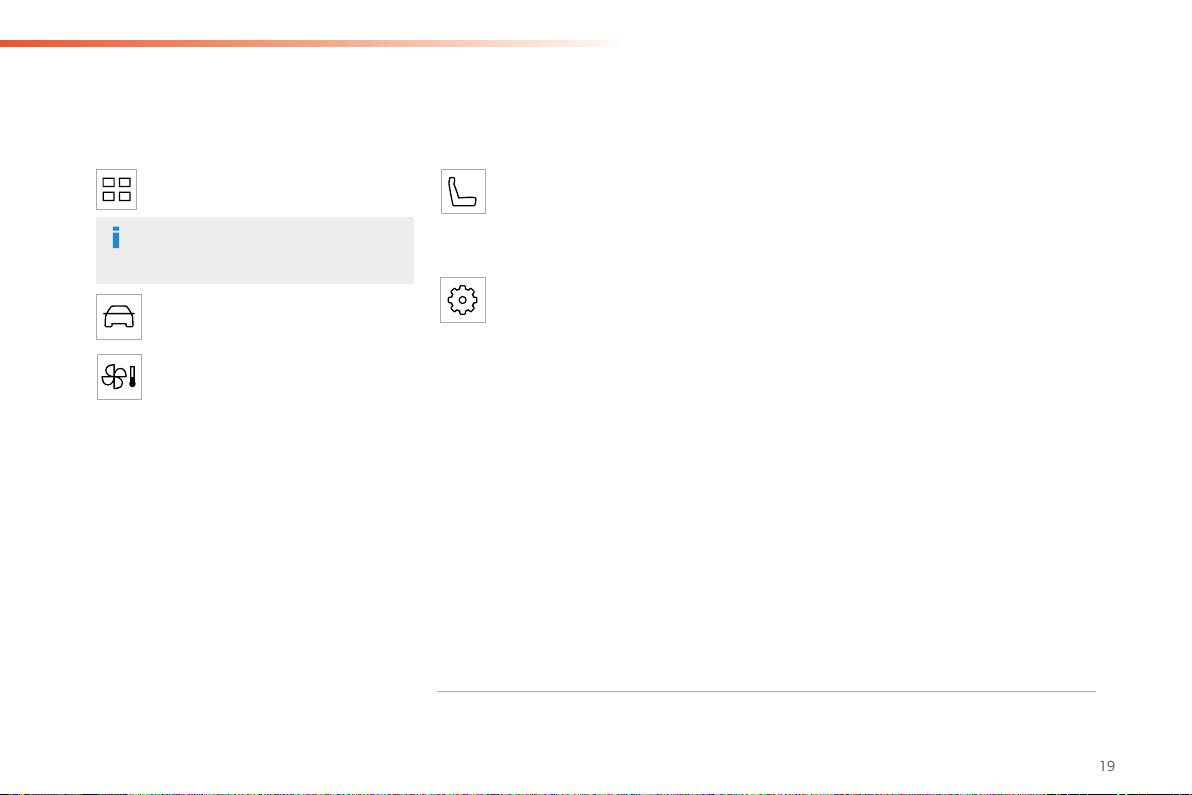Click the orange gradient header bar
This screenshot has height=795, width=1192.
[x=312, y=43]
